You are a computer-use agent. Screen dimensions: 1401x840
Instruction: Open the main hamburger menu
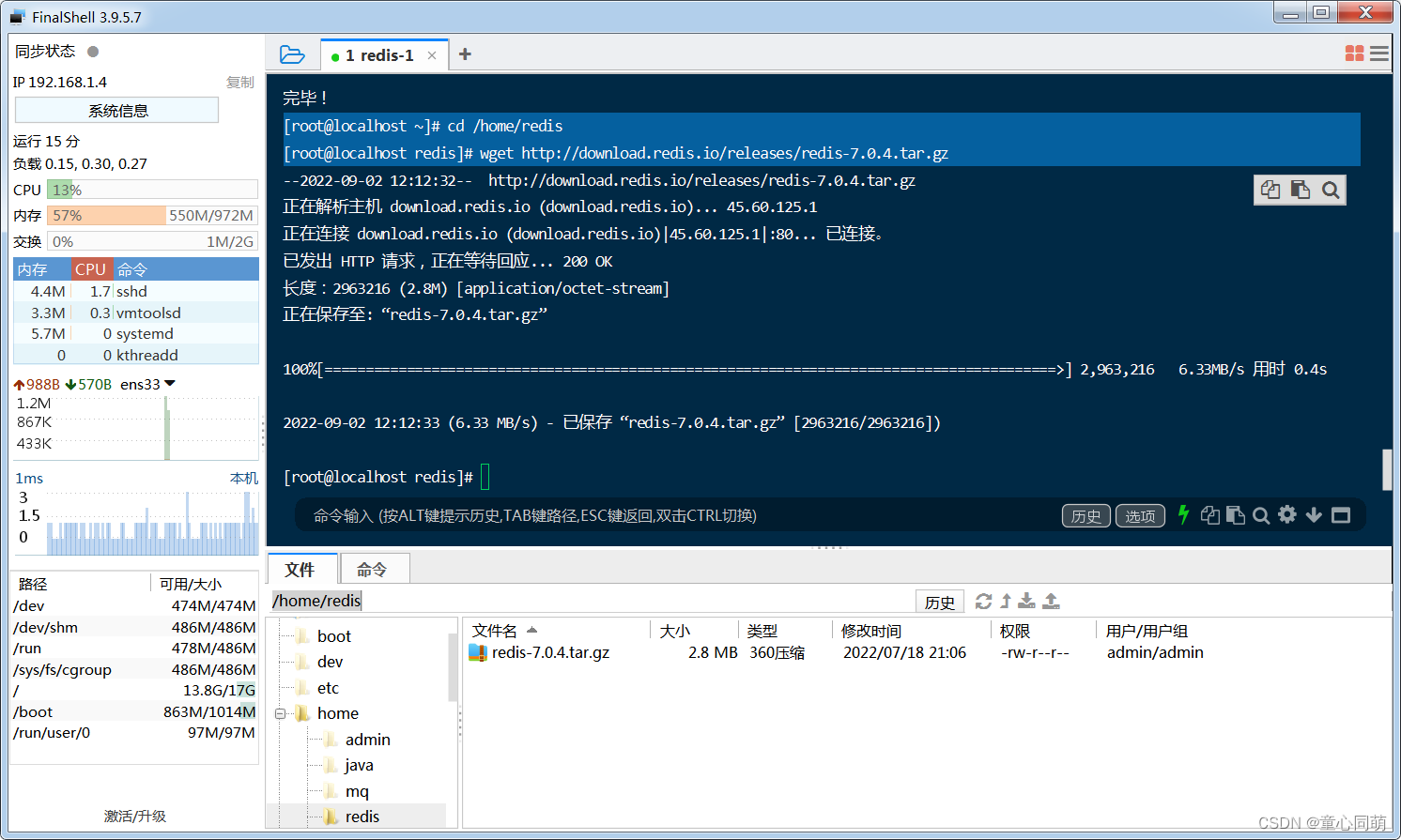click(1379, 53)
